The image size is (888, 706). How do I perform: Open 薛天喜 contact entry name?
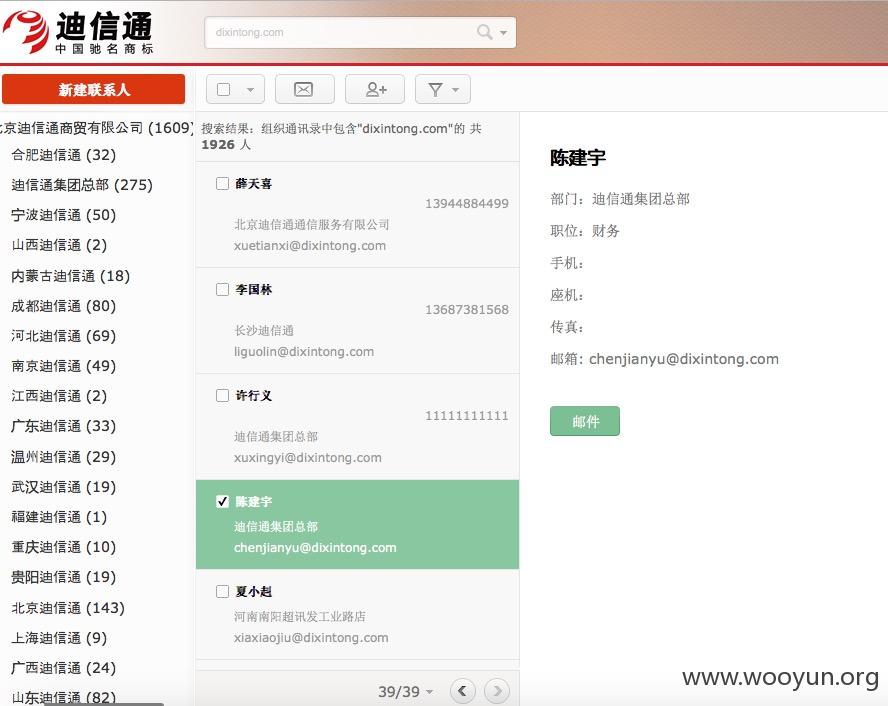[254, 183]
